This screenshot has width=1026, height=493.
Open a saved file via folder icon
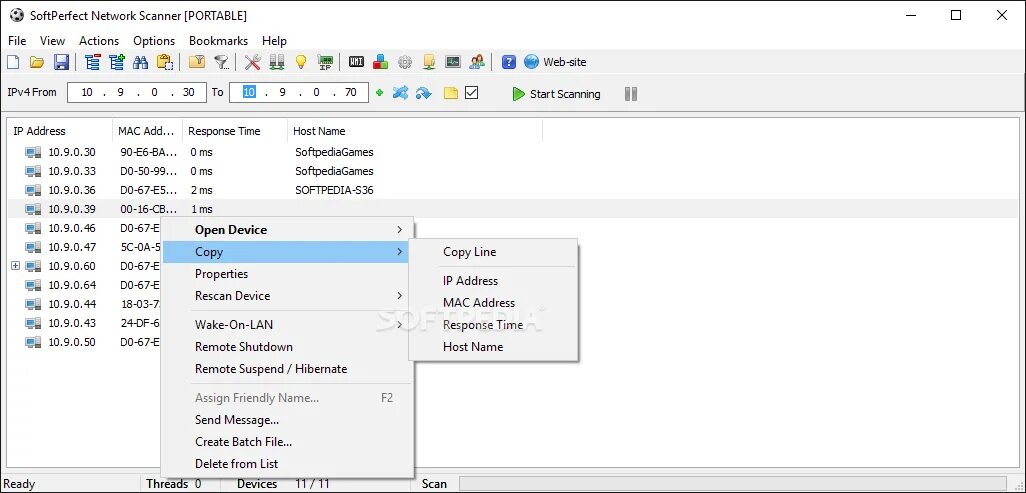[x=37, y=62]
